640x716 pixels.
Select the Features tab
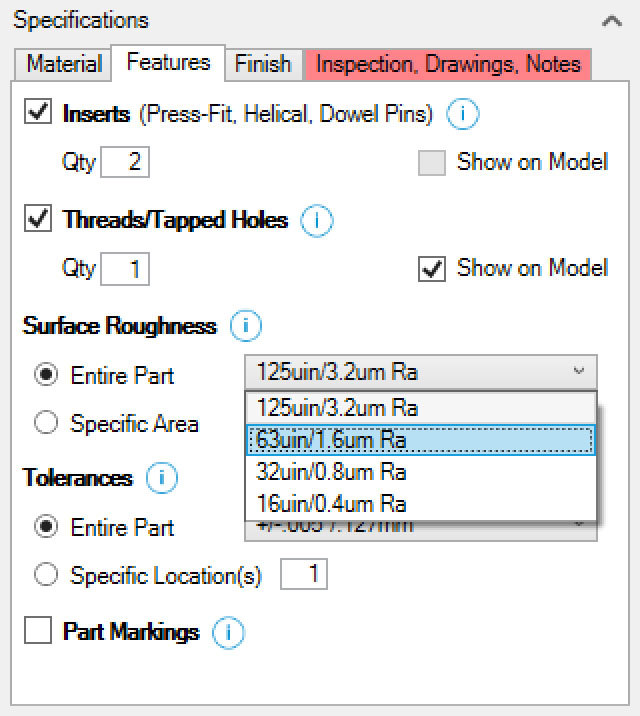pos(168,62)
